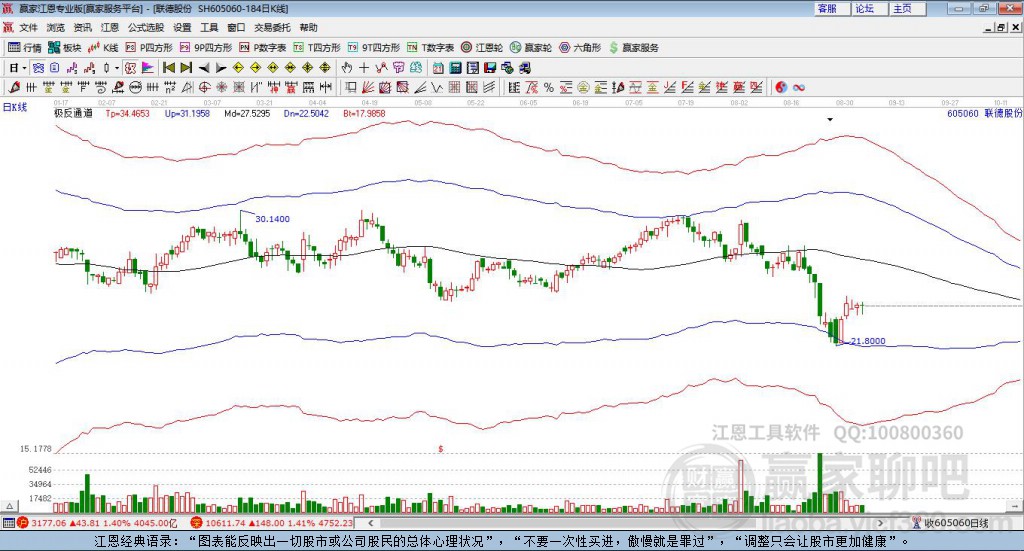Open the 江恩 menu
Screen dimensions: 1024x551
tap(110, 27)
